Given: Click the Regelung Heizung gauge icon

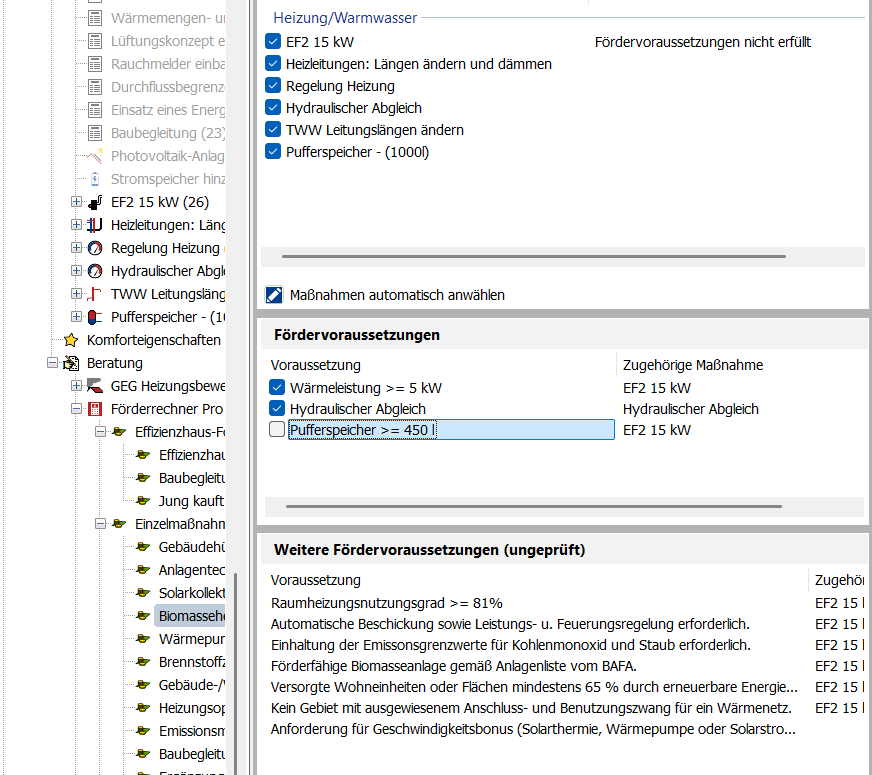Looking at the screenshot, I should coord(95,248).
